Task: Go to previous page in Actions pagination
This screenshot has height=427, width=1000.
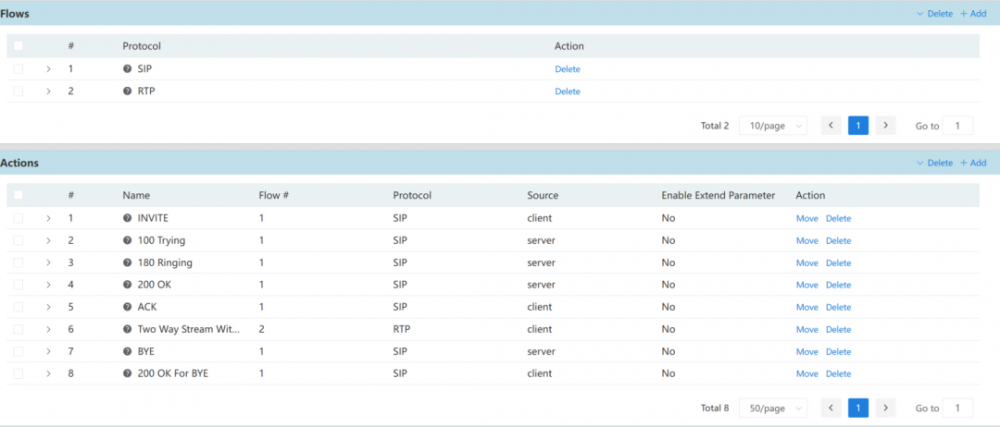Action: tap(830, 408)
